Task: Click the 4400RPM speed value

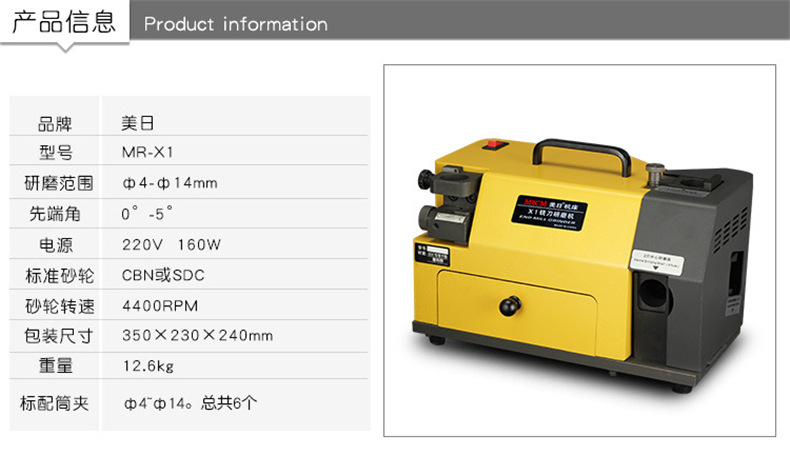Action: coord(160,306)
